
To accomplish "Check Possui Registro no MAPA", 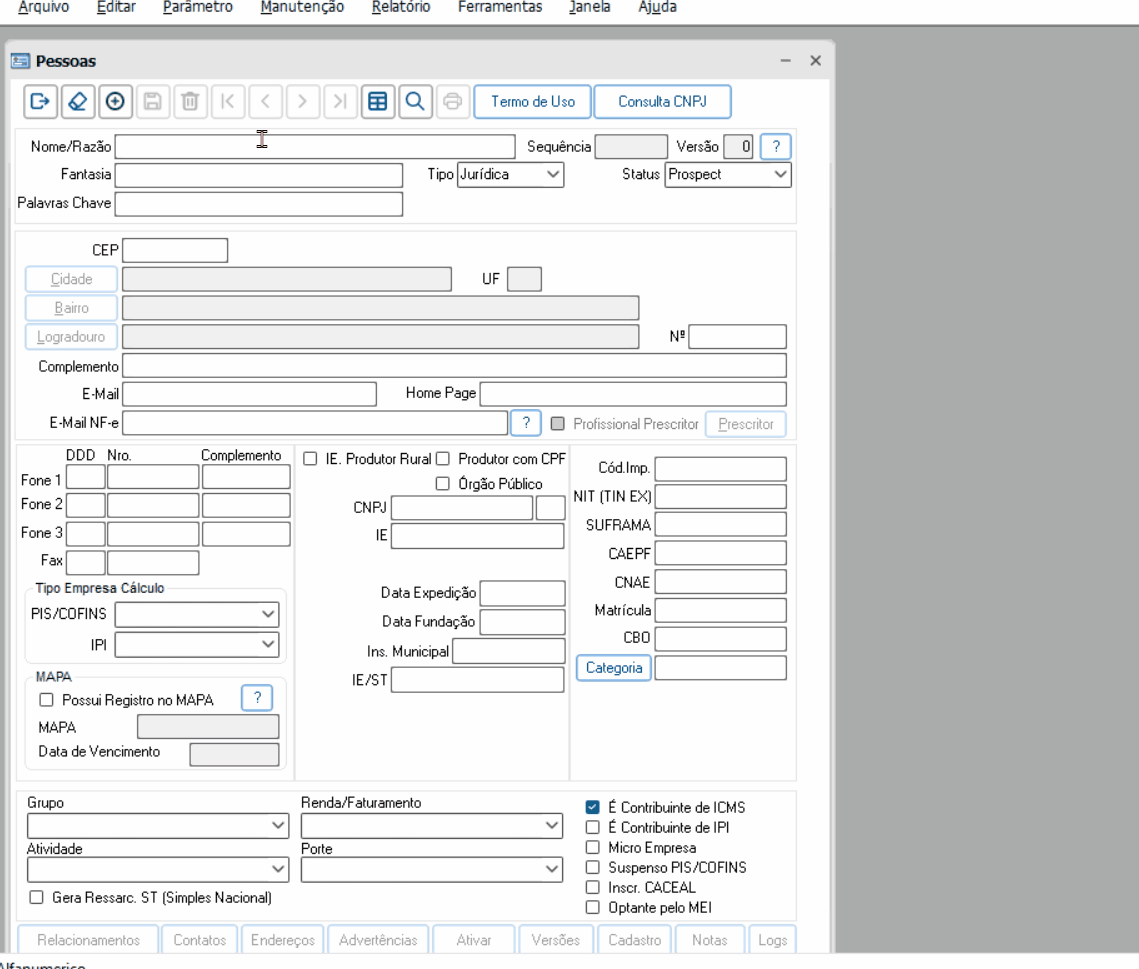I will click(46, 701).
